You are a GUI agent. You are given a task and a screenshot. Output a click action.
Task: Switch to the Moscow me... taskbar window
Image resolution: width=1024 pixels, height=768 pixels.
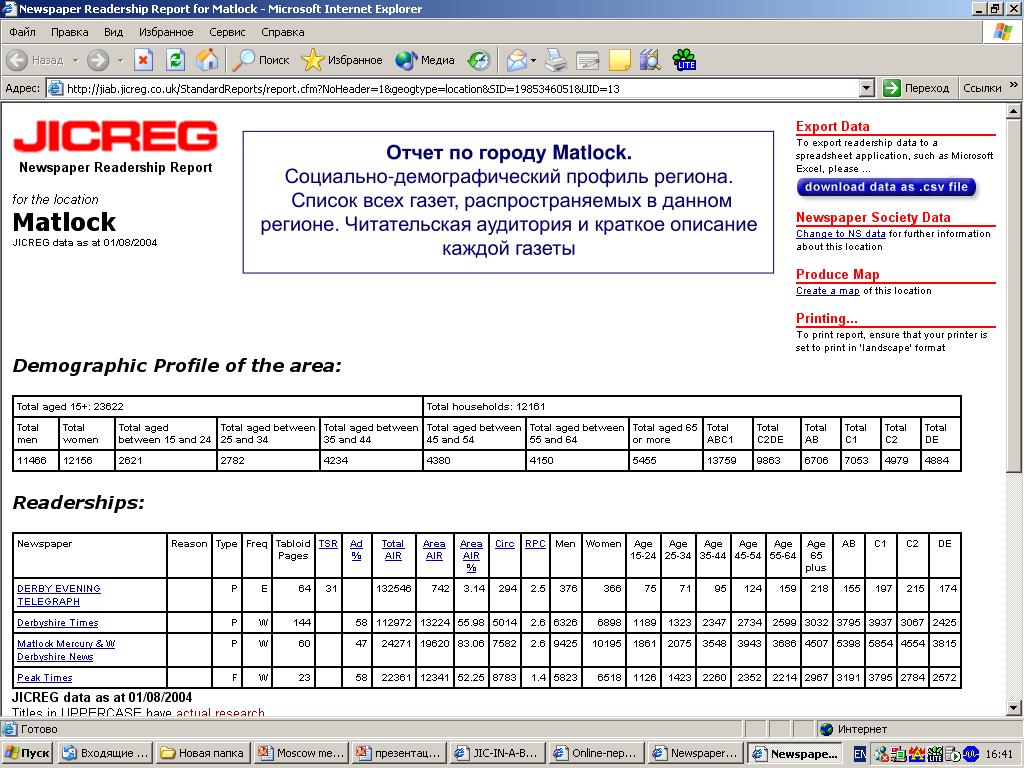302,753
